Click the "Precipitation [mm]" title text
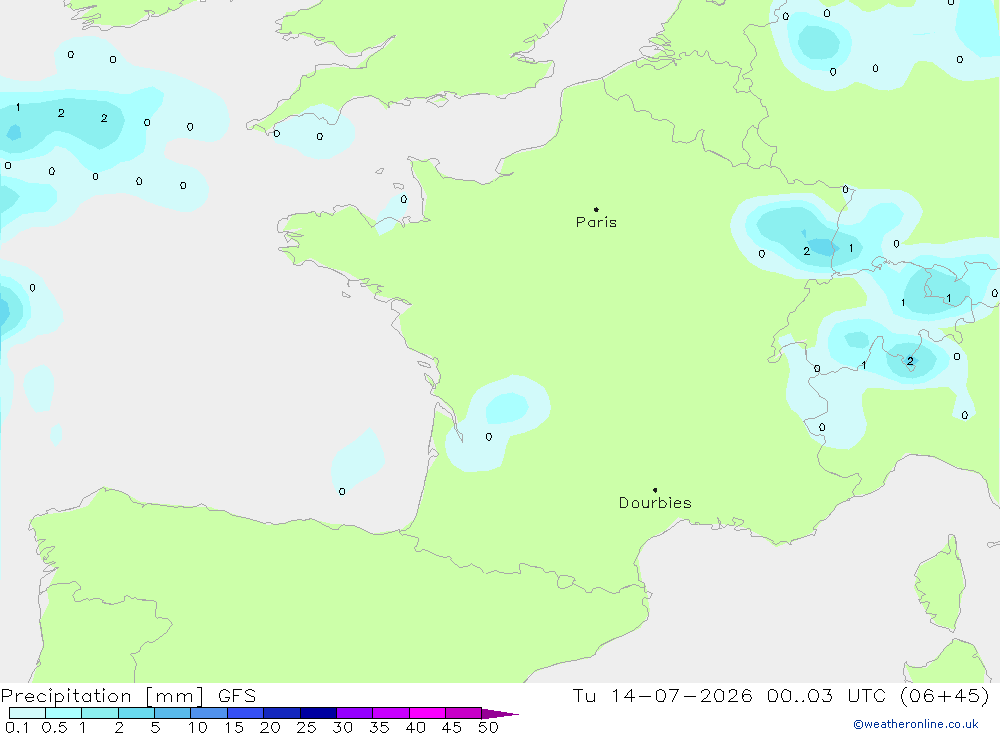Viewport: 1000px width, 733px height. click(102, 696)
